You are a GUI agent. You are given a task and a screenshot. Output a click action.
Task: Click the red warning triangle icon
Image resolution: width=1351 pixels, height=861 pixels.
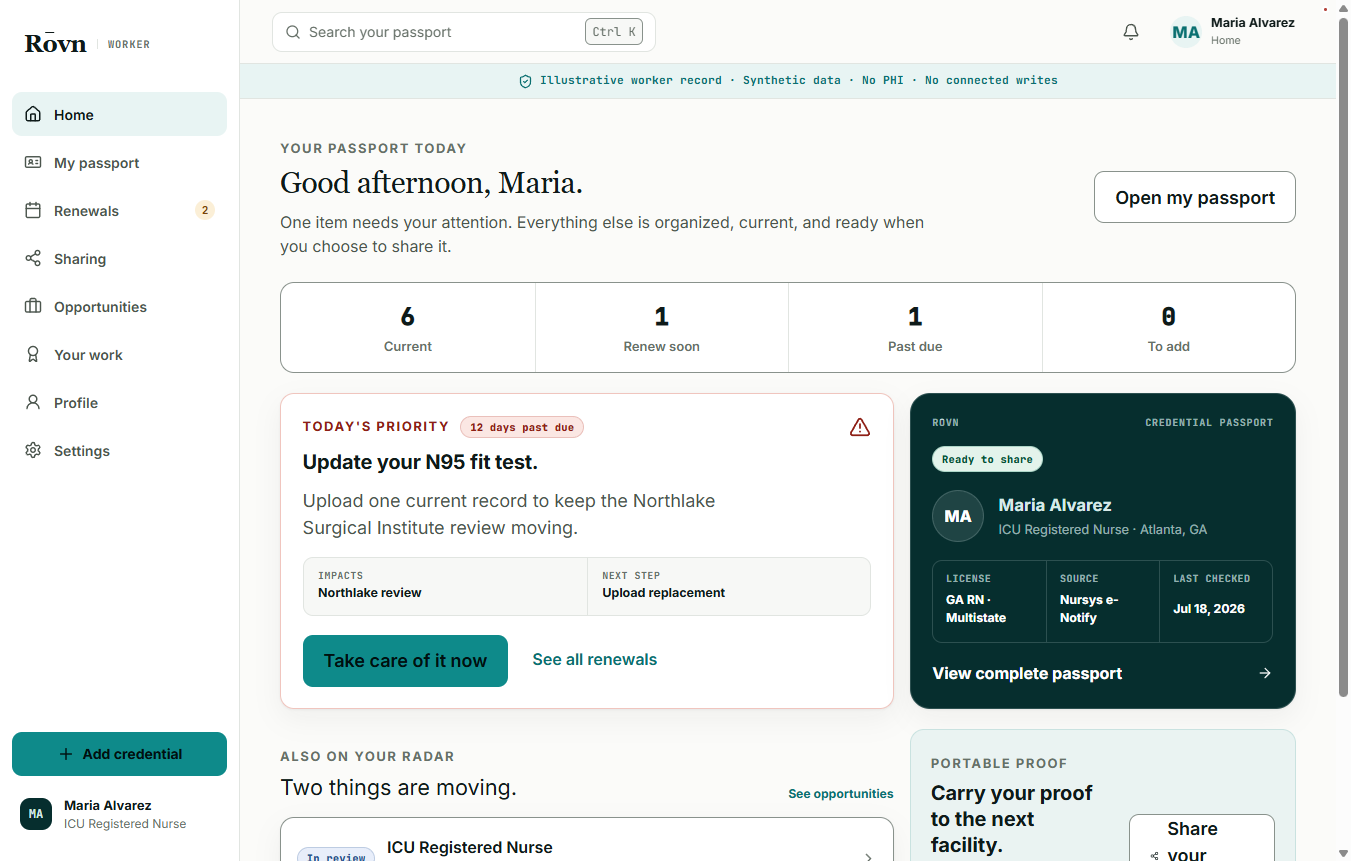[x=860, y=427]
